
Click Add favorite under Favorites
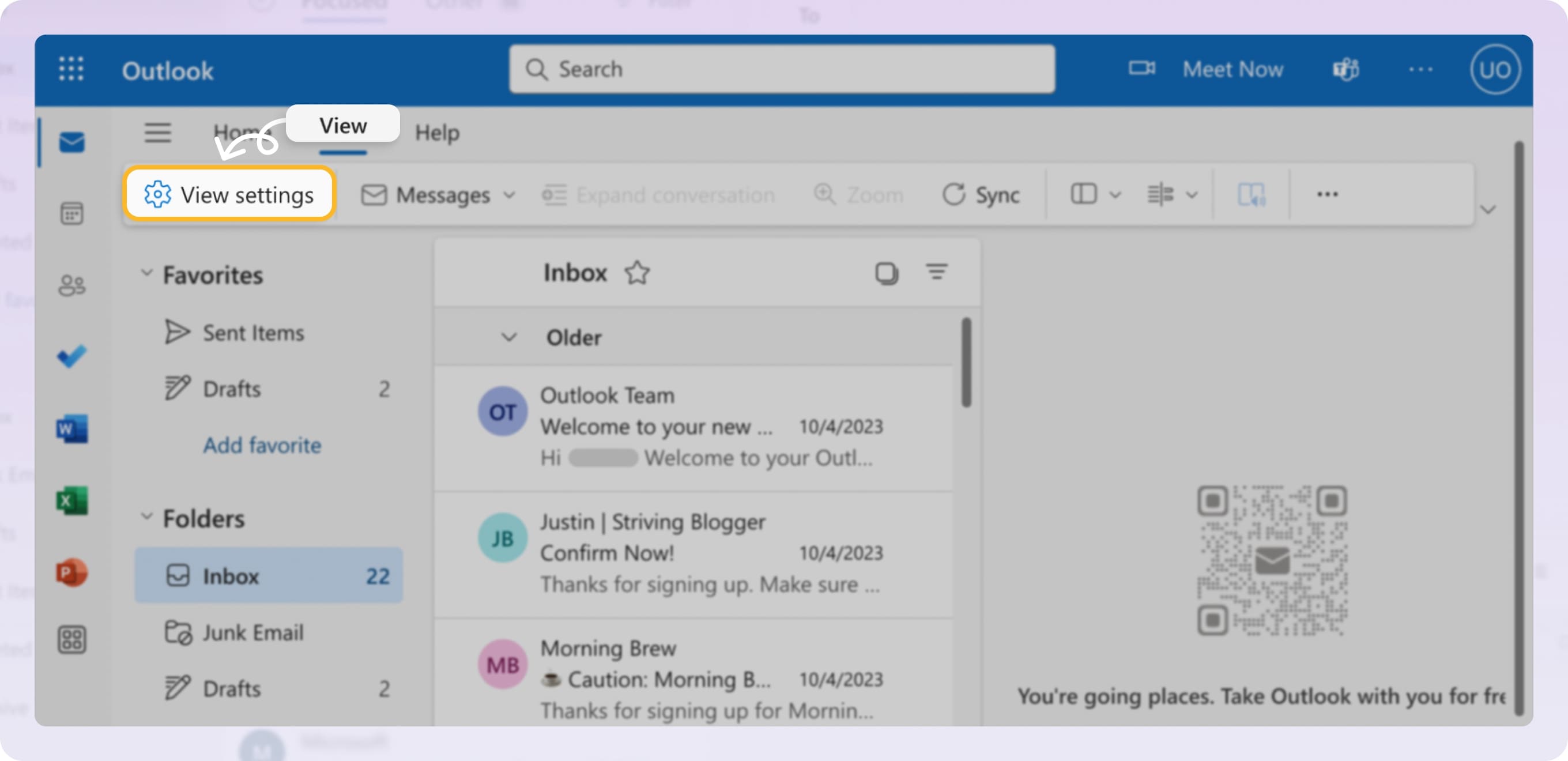(x=262, y=445)
